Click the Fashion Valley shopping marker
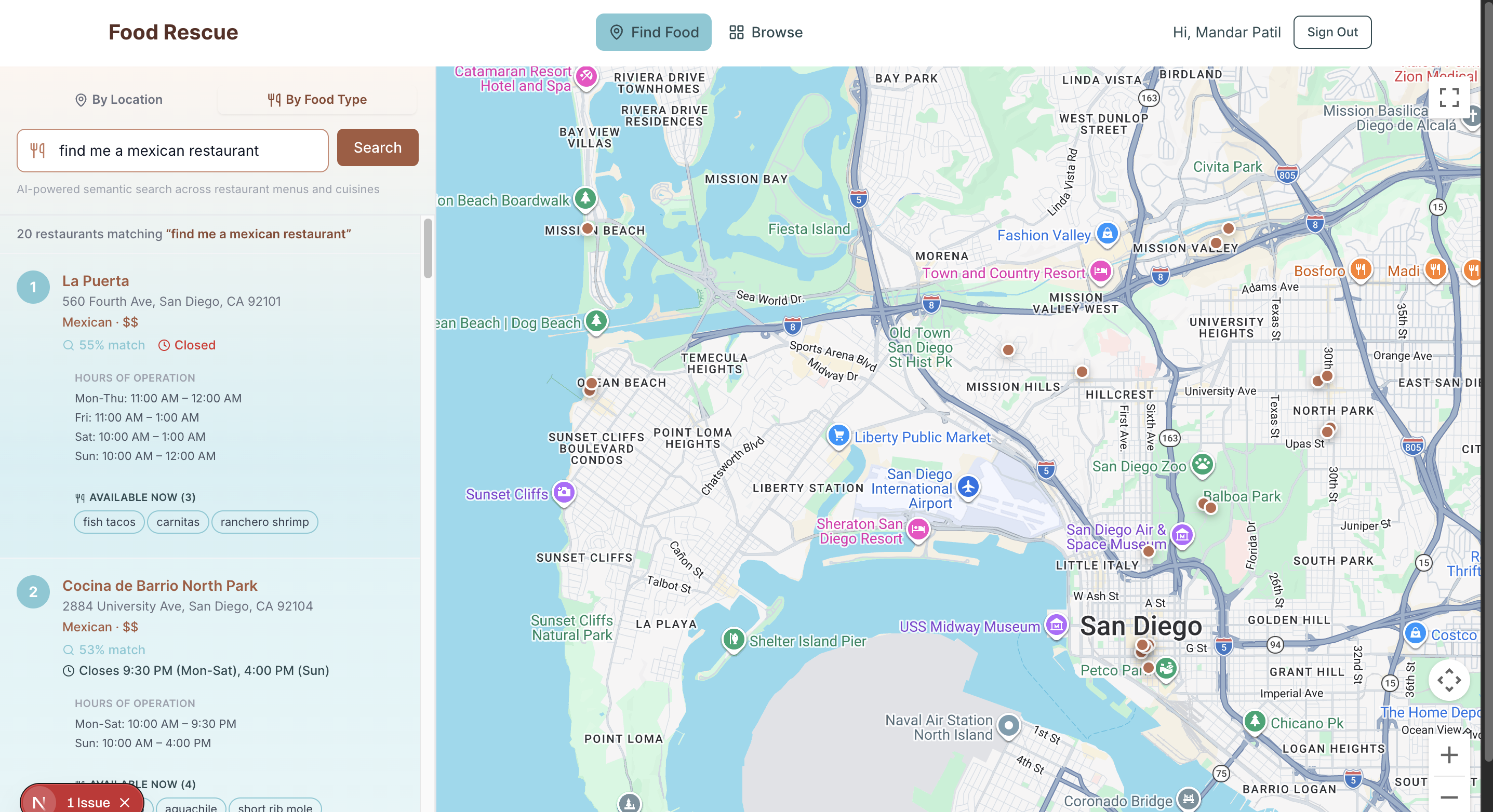1493x812 pixels. point(1107,234)
